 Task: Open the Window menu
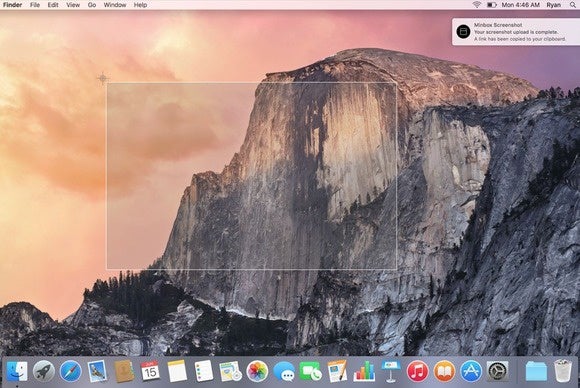pos(115,5)
